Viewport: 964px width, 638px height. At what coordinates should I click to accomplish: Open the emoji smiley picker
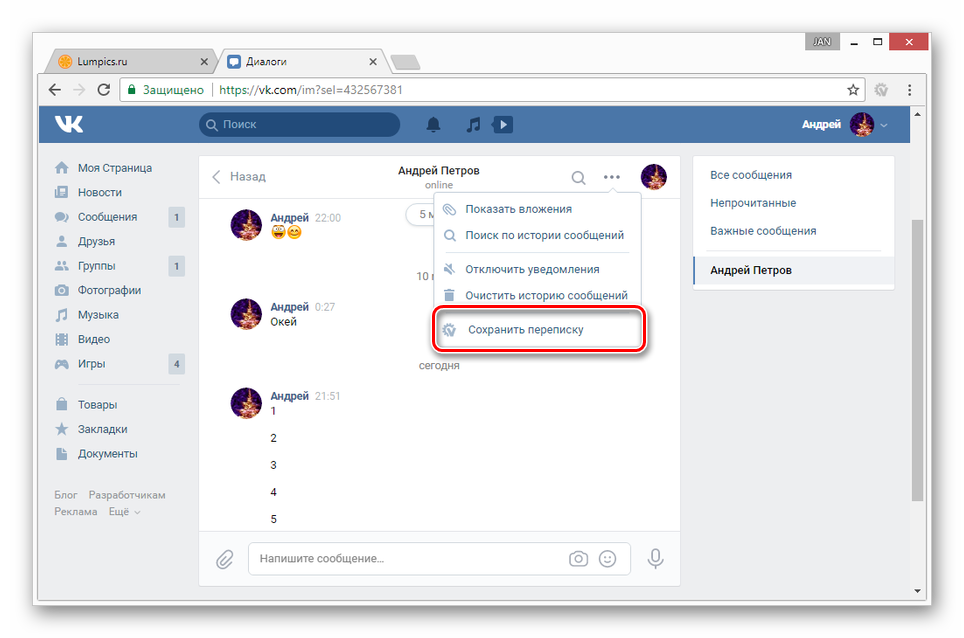coord(607,559)
